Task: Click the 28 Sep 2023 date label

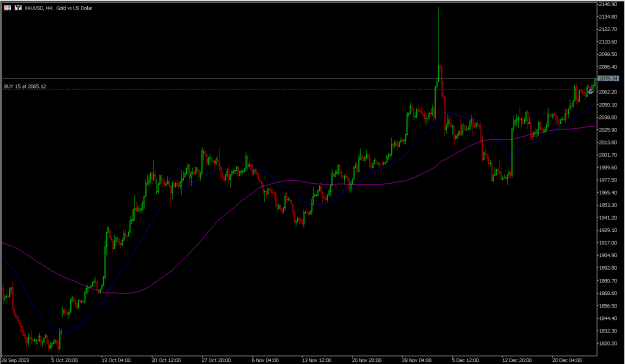Action: tap(15, 360)
